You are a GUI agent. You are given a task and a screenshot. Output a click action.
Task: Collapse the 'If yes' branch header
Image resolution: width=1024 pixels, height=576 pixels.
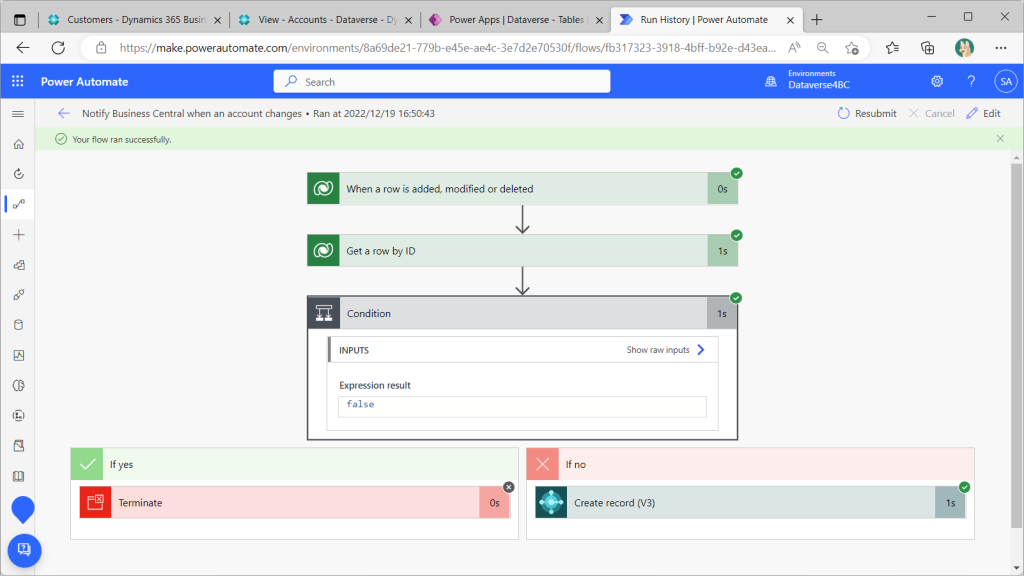click(x=295, y=464)
